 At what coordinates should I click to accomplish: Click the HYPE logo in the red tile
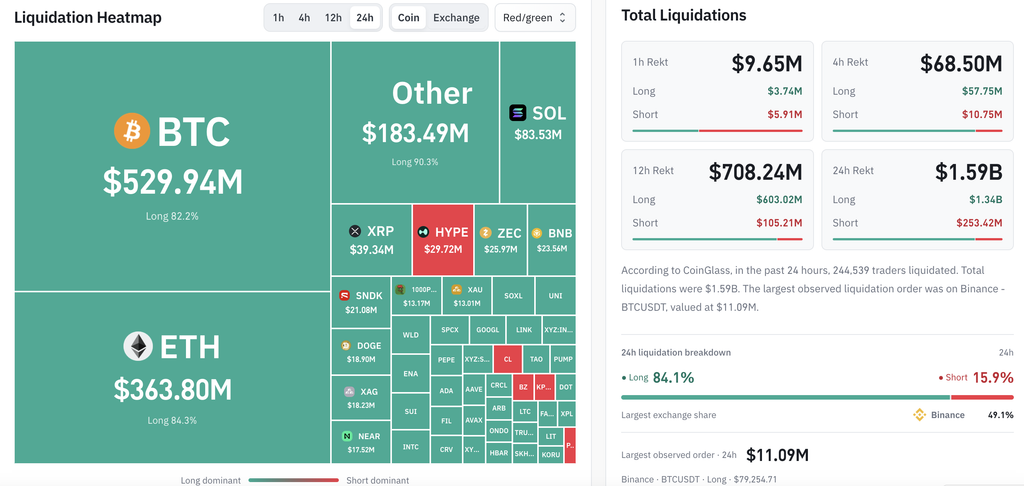[x=423, y=232]
